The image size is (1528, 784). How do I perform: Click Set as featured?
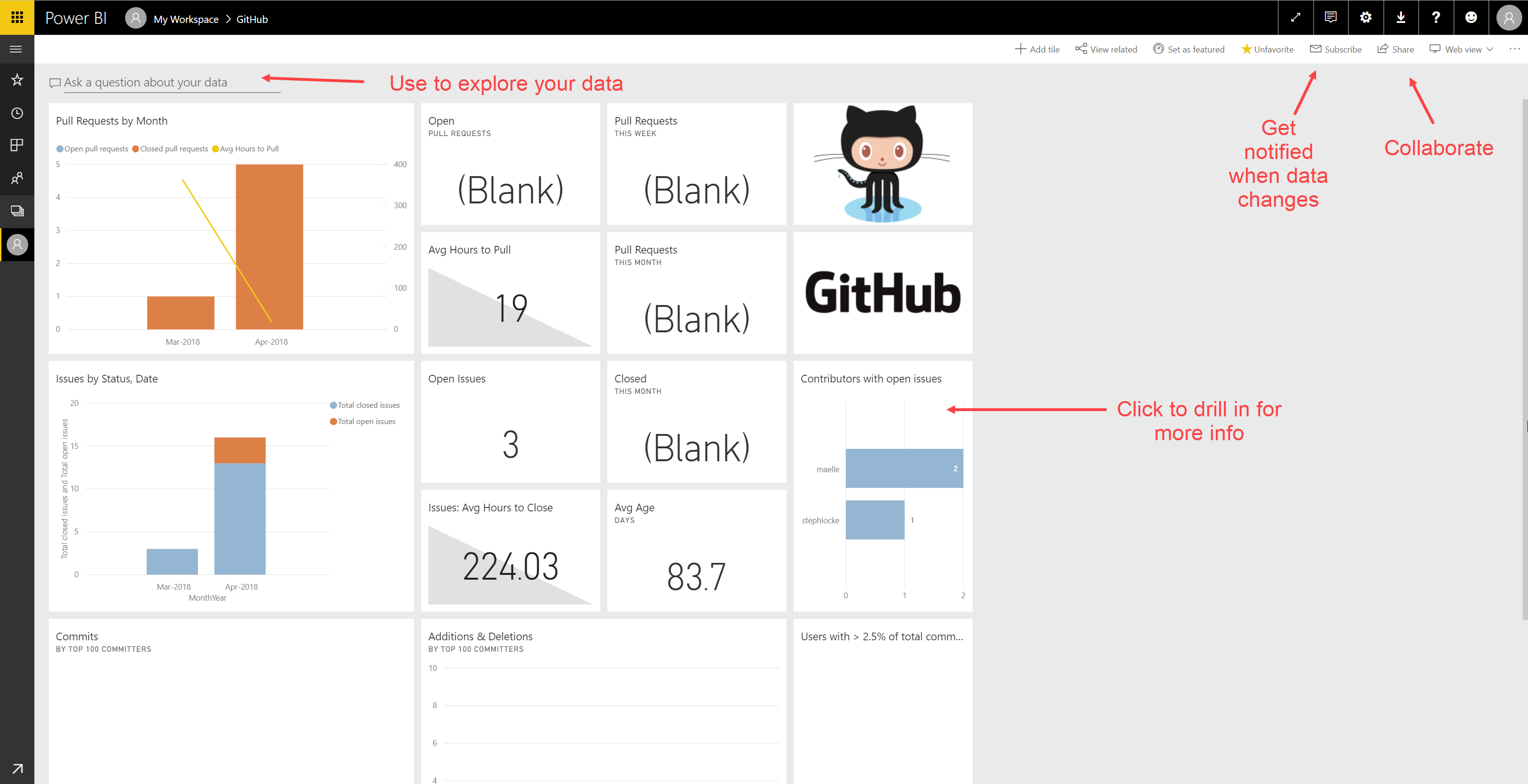tap(1188, 49)
